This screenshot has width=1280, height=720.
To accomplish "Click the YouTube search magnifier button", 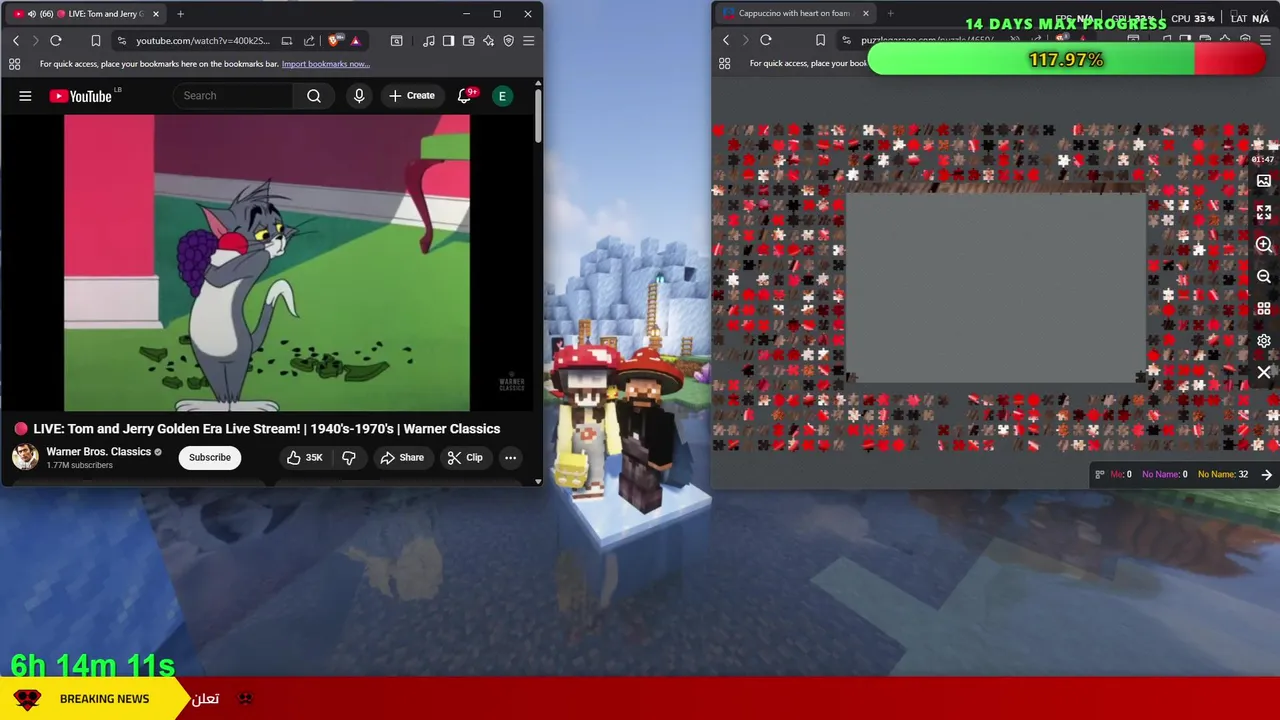I will coord(314,96).
